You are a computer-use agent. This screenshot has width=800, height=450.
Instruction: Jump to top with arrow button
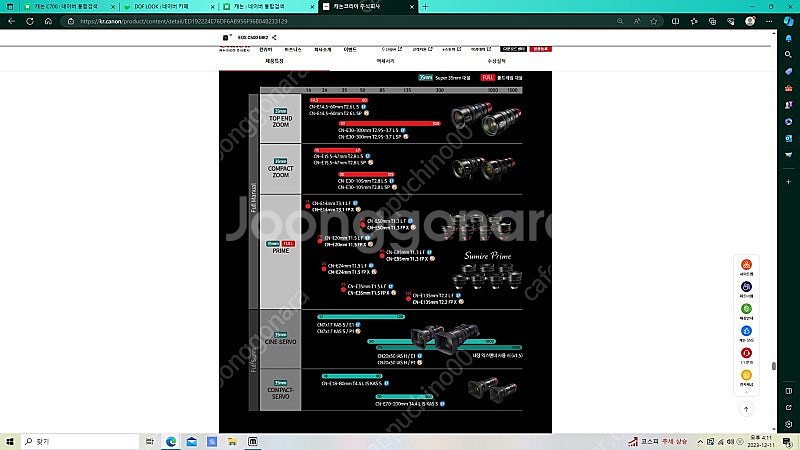tap(746, 409)
